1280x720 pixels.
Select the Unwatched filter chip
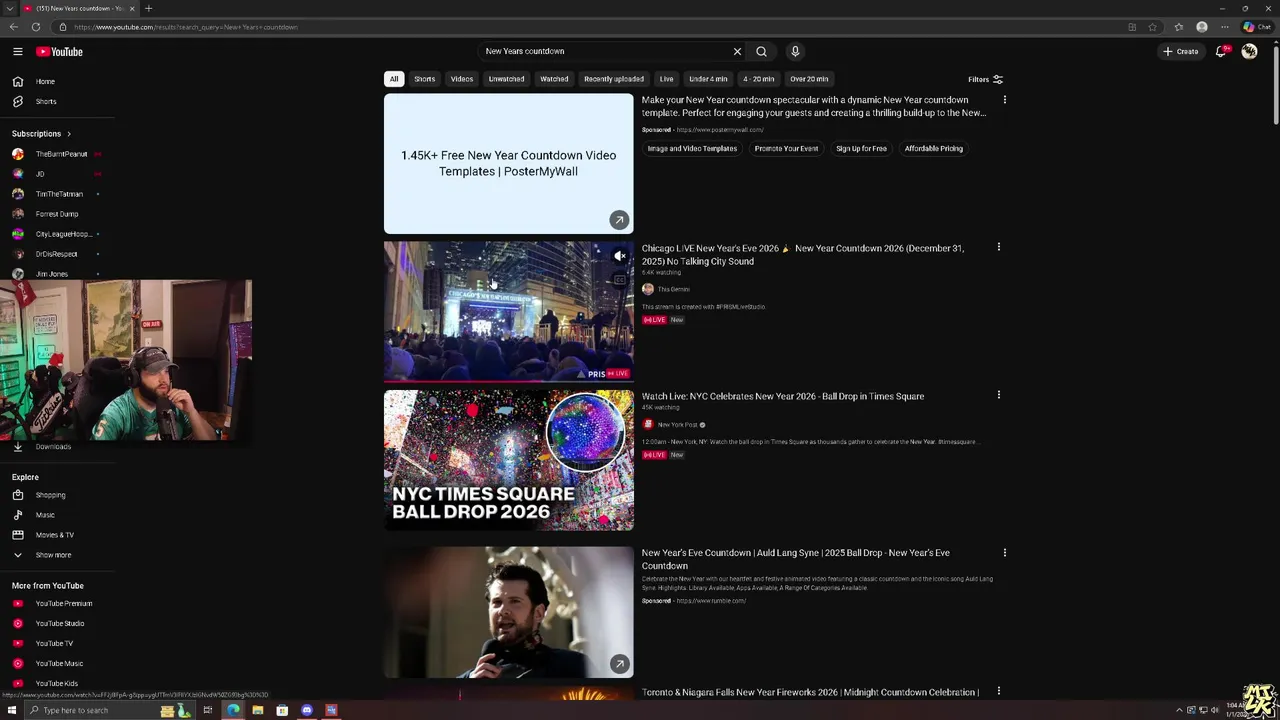pyautogui.click(x=506, y=79)
